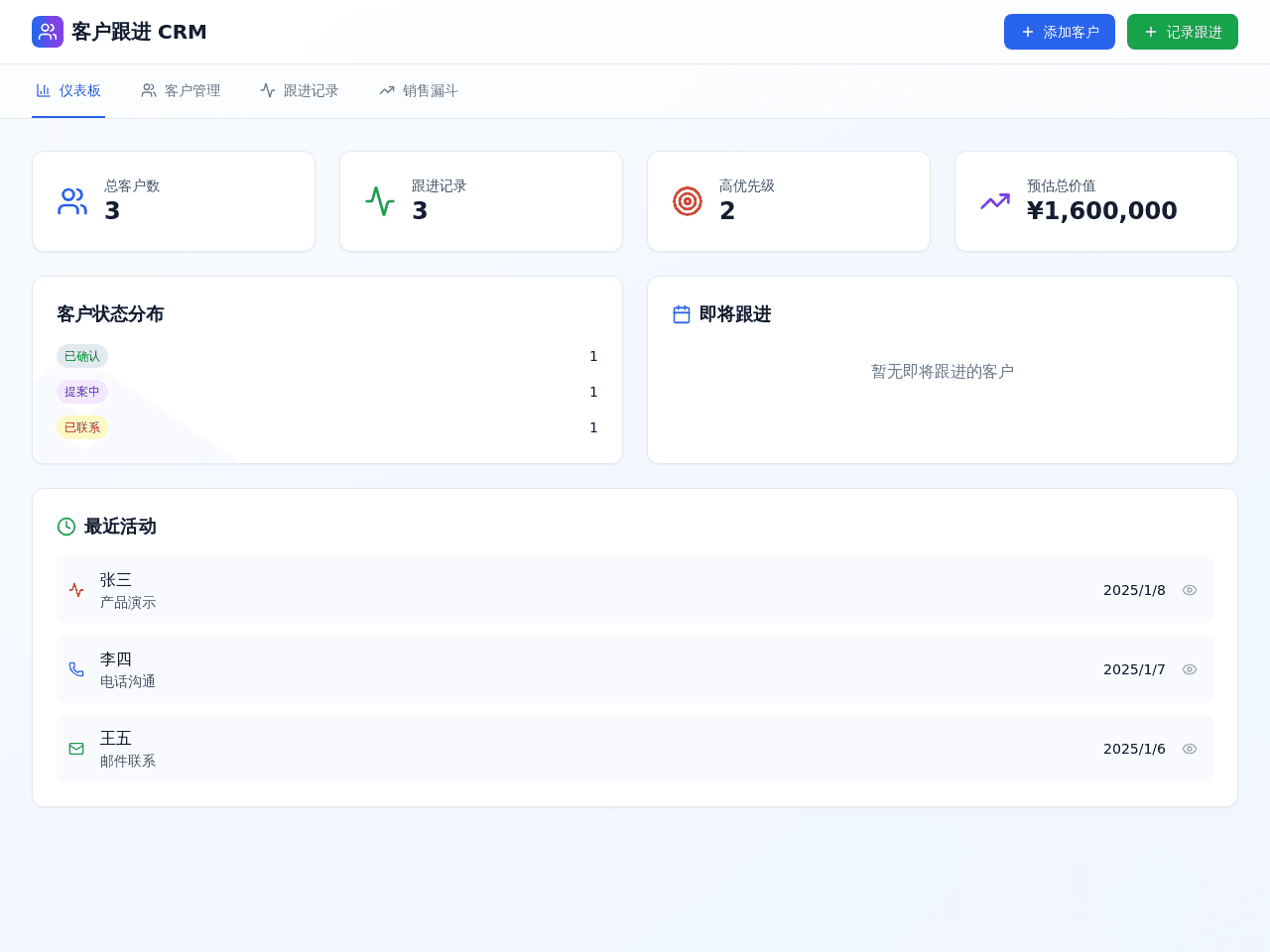Switch to the 客户管理 tab
This screenshot has width=1270, height=952.
coord(181,91)
